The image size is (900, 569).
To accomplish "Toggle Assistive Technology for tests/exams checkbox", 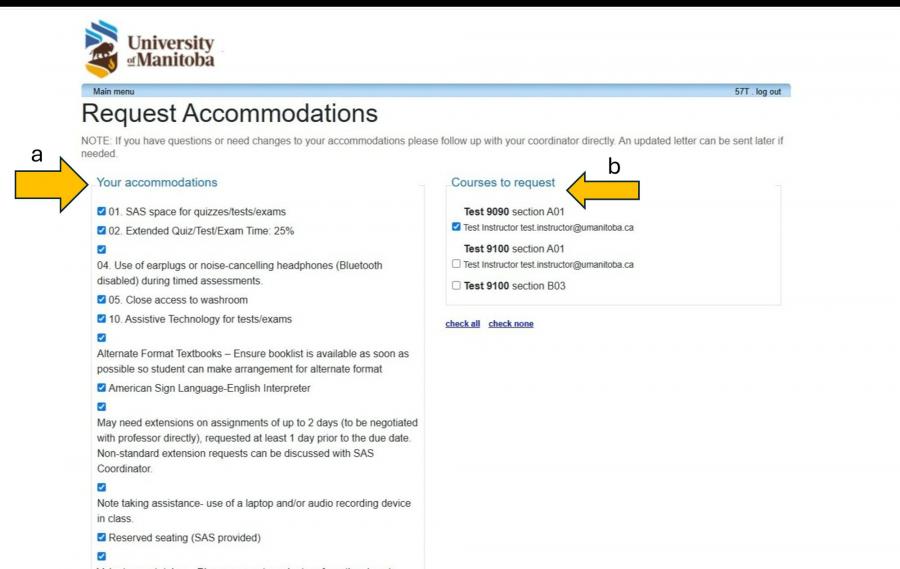I will click(102, 319).
